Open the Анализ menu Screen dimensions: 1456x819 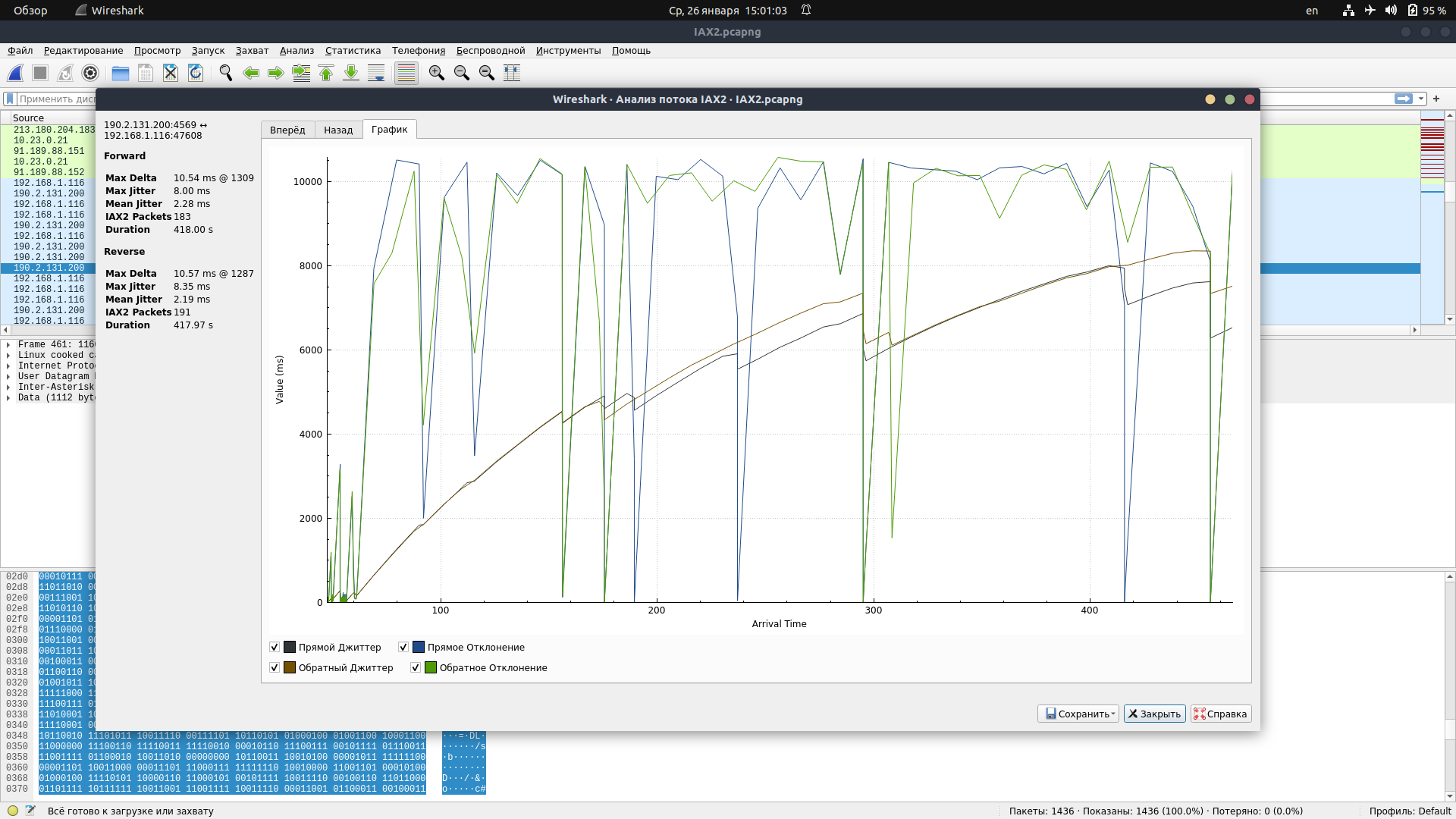pyautogui.click(x=297, y=51)
